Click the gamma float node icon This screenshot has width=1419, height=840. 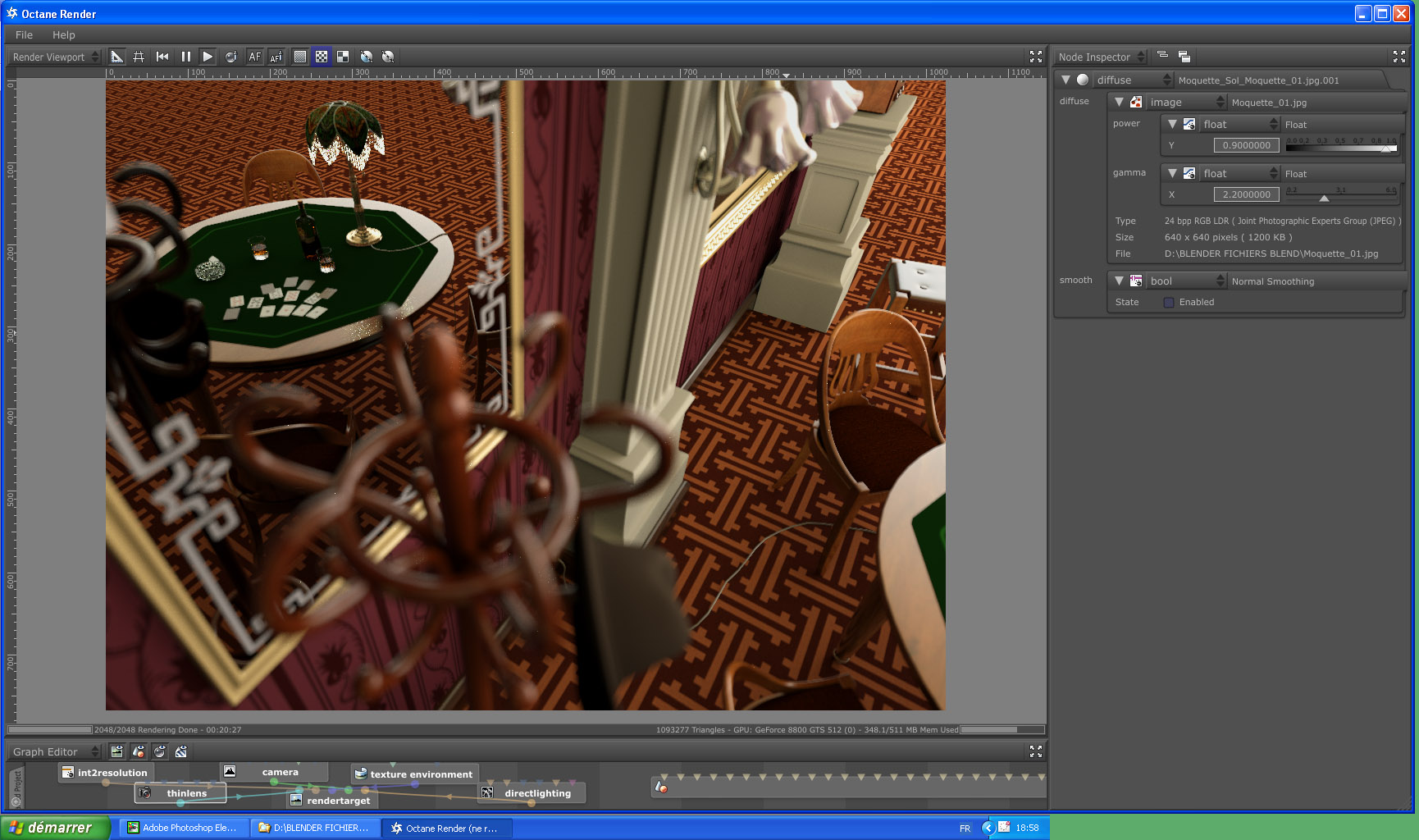pyautogui.click(x=1189, y=173)
